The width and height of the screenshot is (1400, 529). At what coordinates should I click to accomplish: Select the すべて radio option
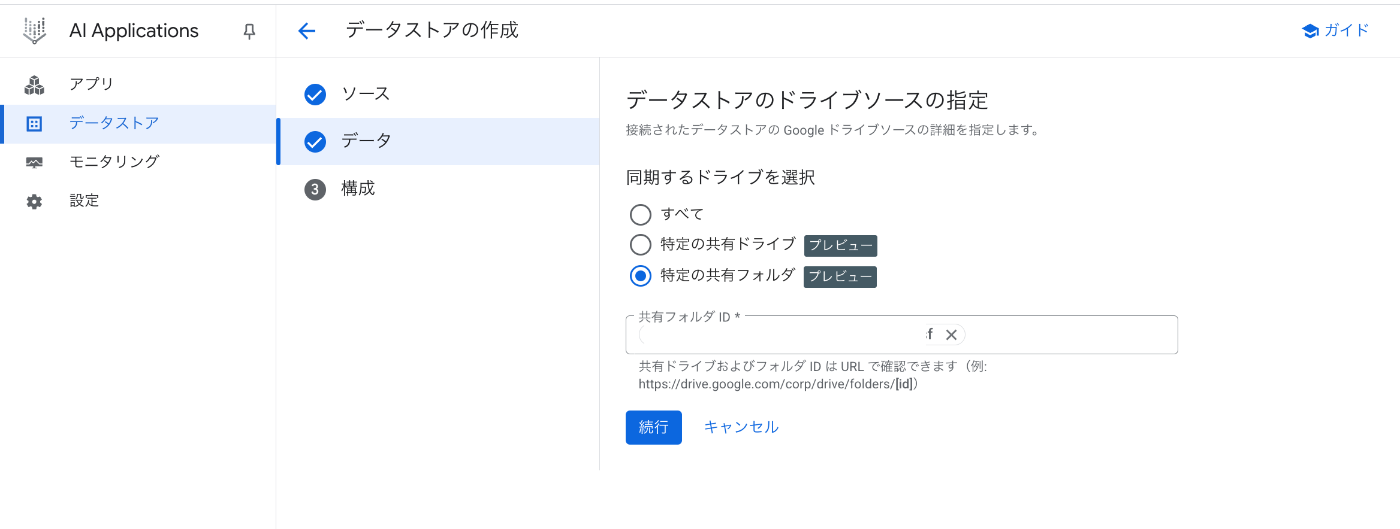[640, 214]
